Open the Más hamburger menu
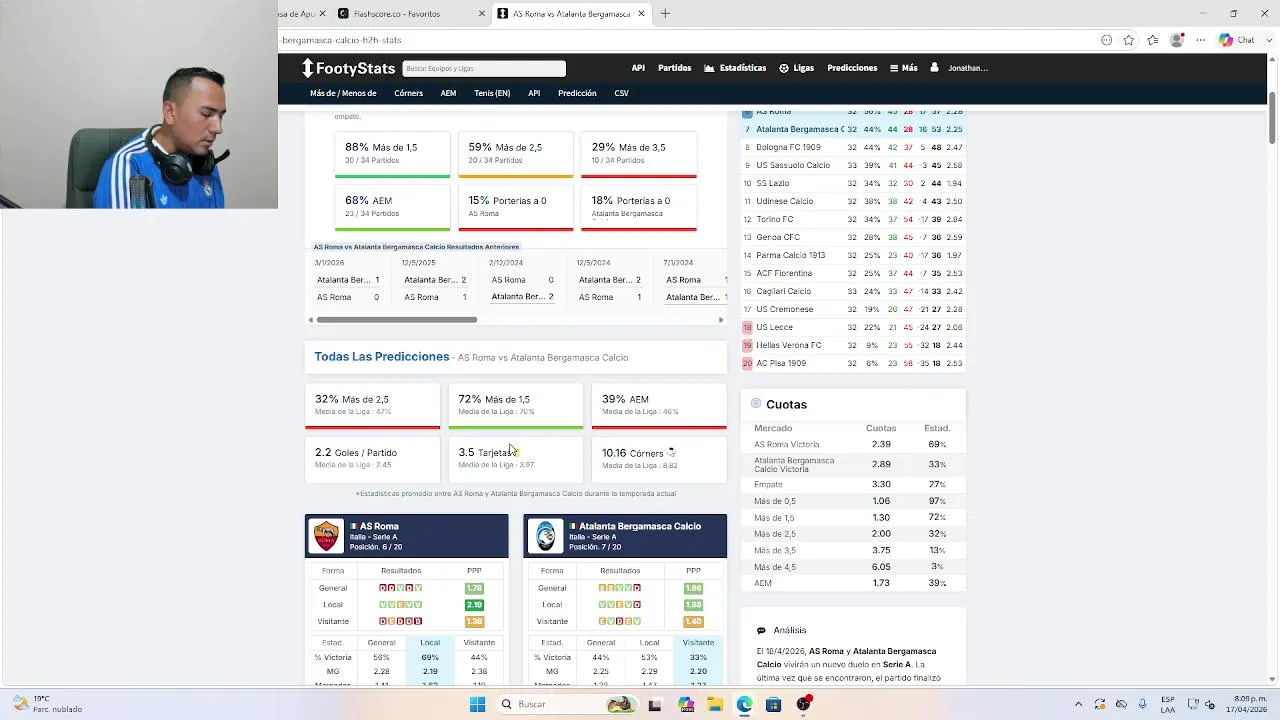Viewport: 1280px width, 720px height. point(903,68)
